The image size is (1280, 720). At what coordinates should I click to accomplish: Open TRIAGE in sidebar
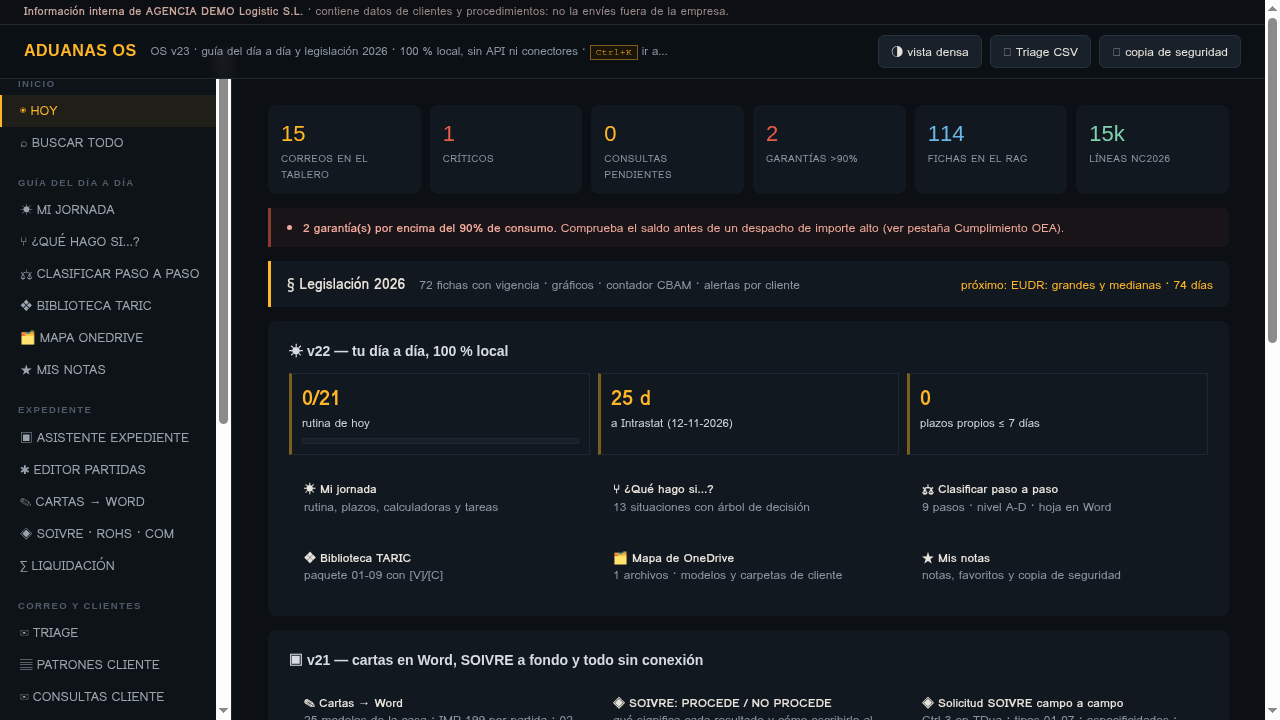pos(108,633)
